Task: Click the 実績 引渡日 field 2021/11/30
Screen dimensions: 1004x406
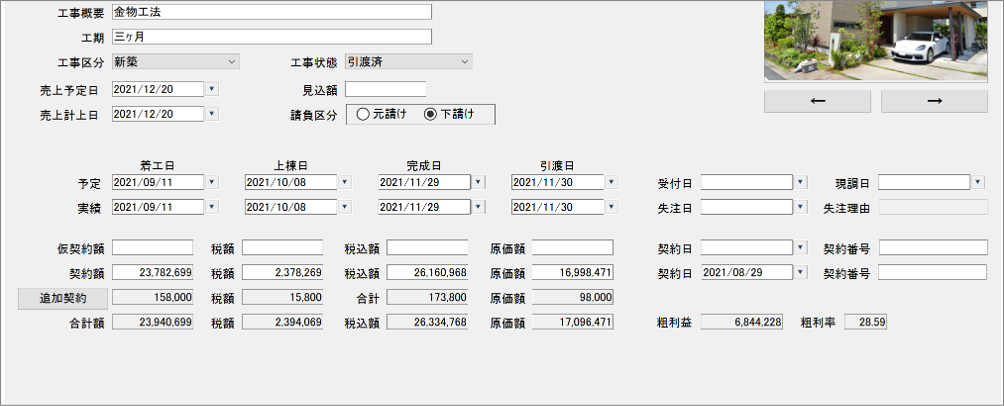Action: point(558,207)
